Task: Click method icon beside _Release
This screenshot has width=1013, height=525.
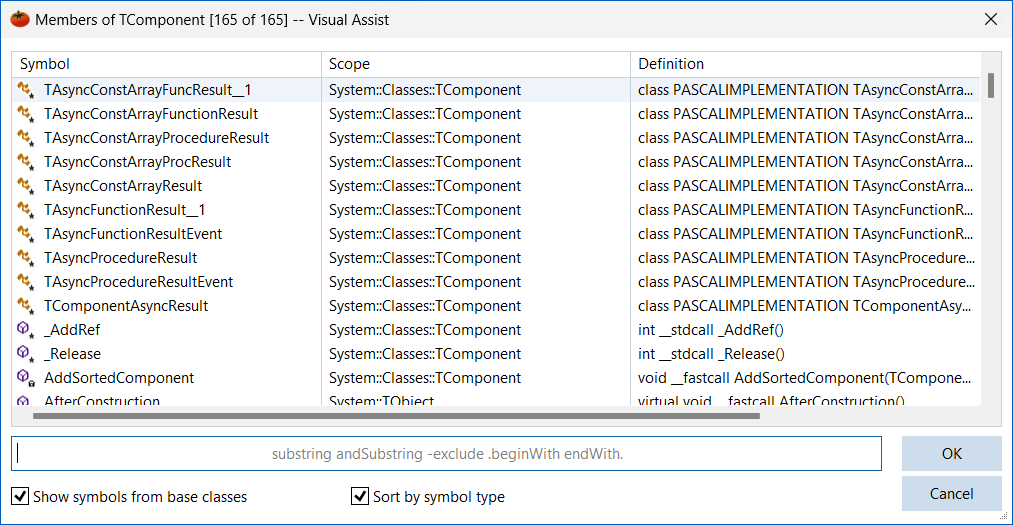Action: (25, 353)
